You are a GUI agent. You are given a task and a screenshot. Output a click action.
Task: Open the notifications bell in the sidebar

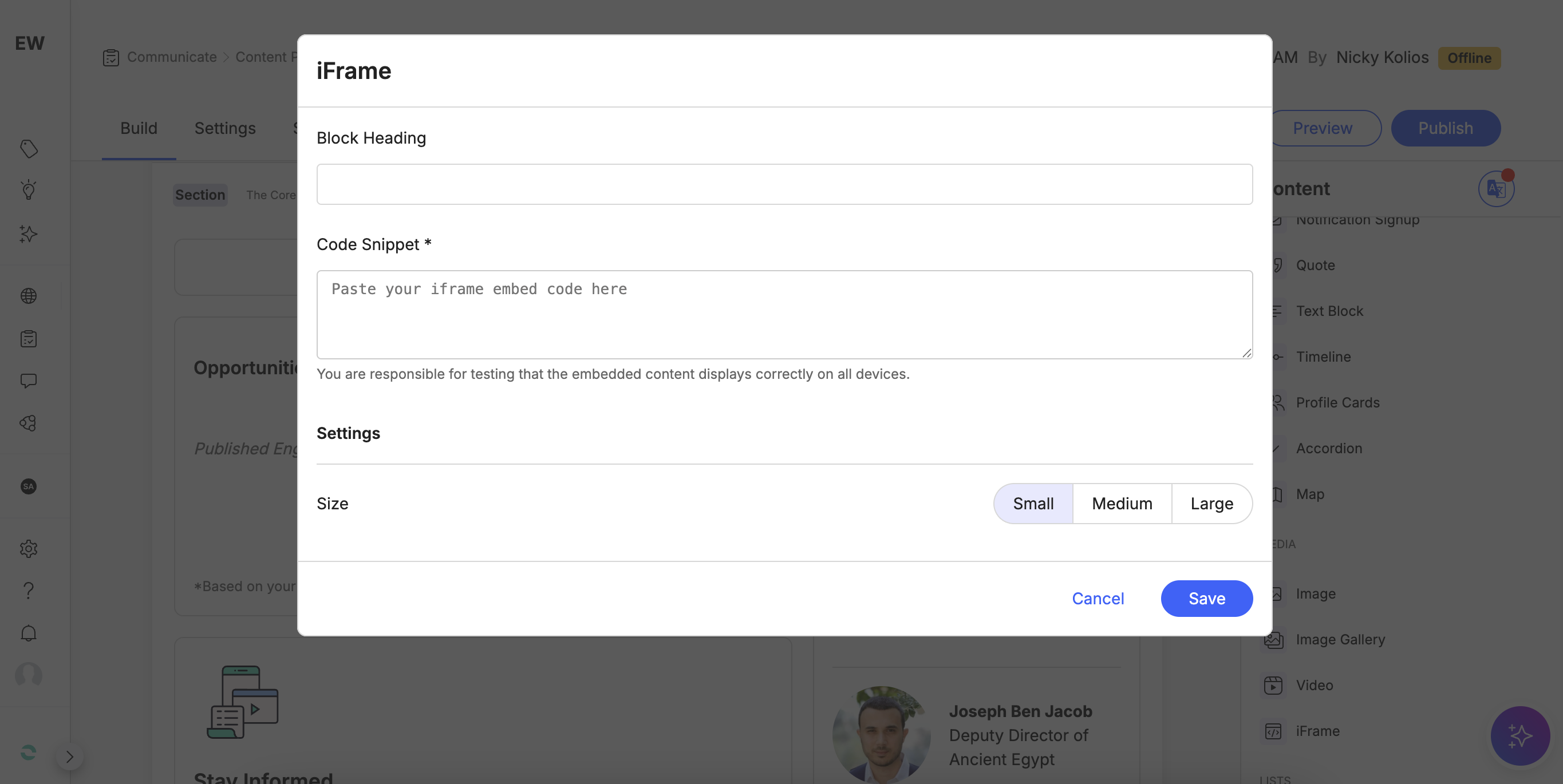click(29, 632)
